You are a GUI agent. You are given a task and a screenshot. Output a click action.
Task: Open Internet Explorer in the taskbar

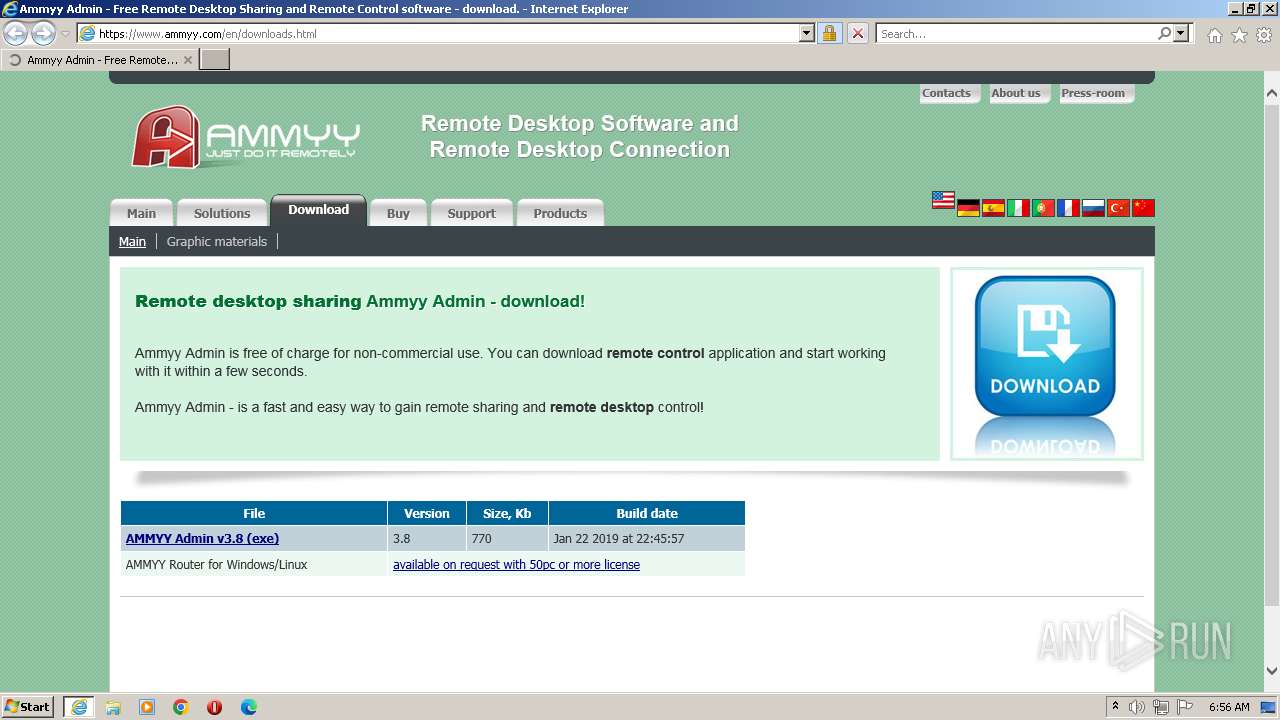tap(78, 707)
